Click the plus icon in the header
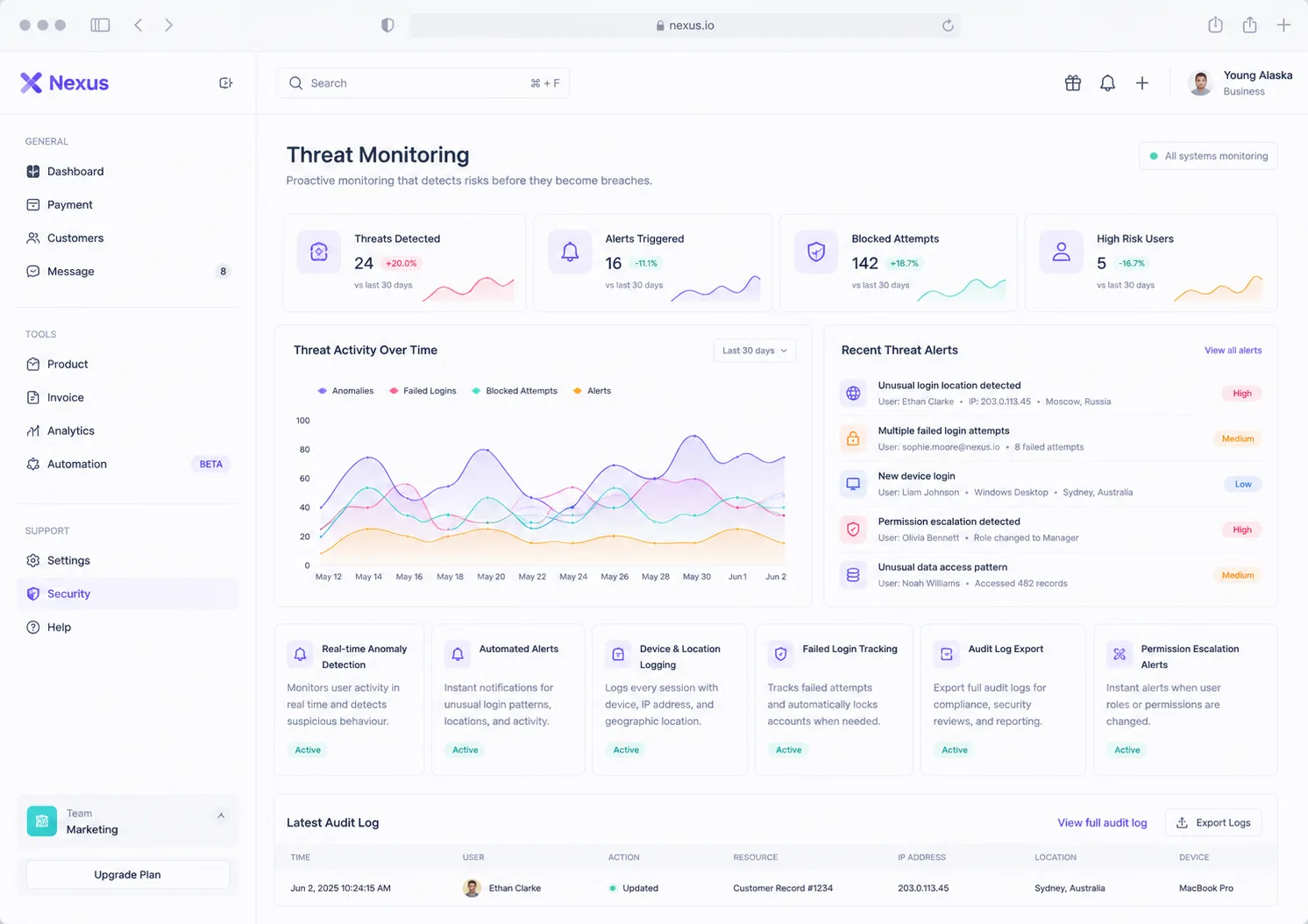 [1142, 83]
